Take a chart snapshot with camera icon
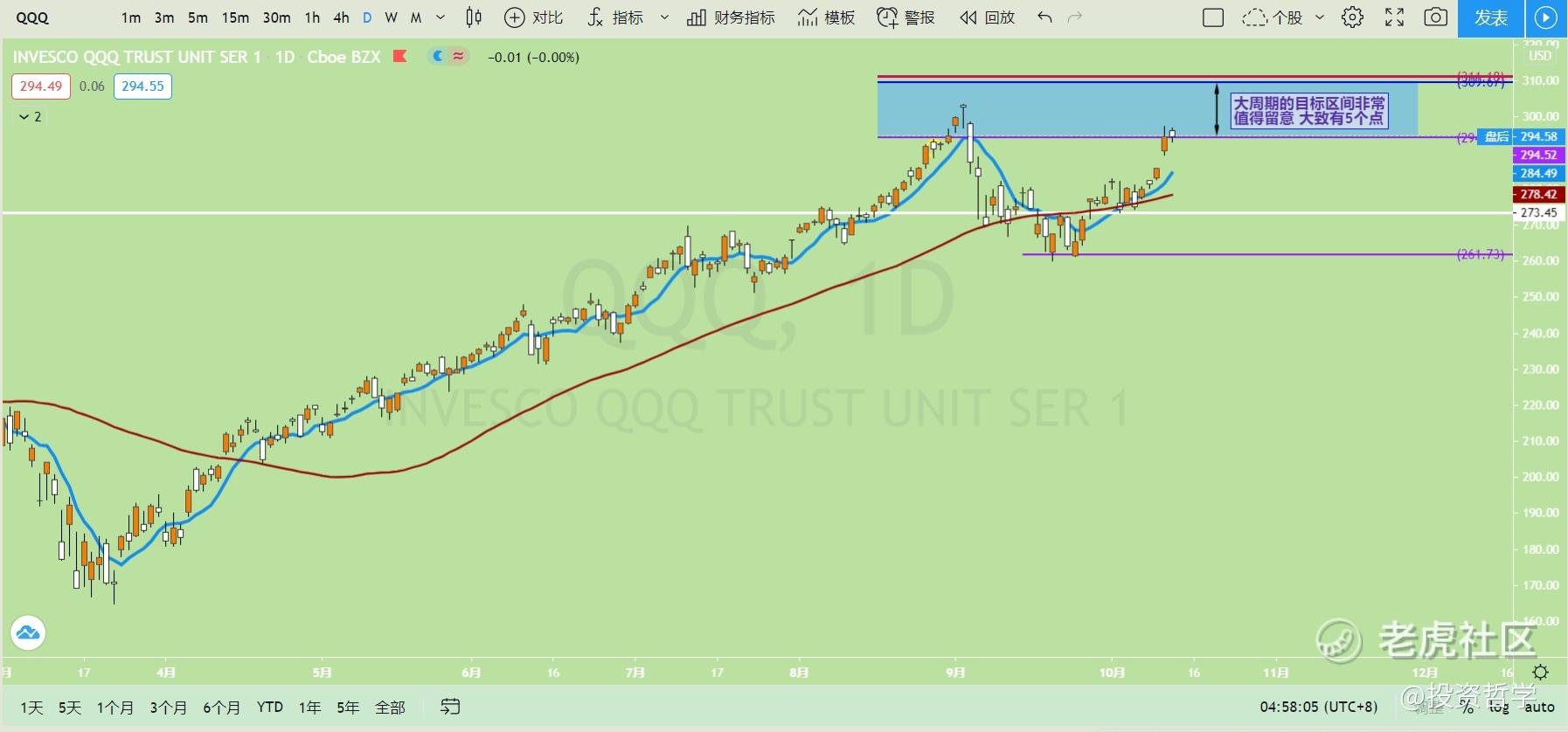 coord(1435,17)
